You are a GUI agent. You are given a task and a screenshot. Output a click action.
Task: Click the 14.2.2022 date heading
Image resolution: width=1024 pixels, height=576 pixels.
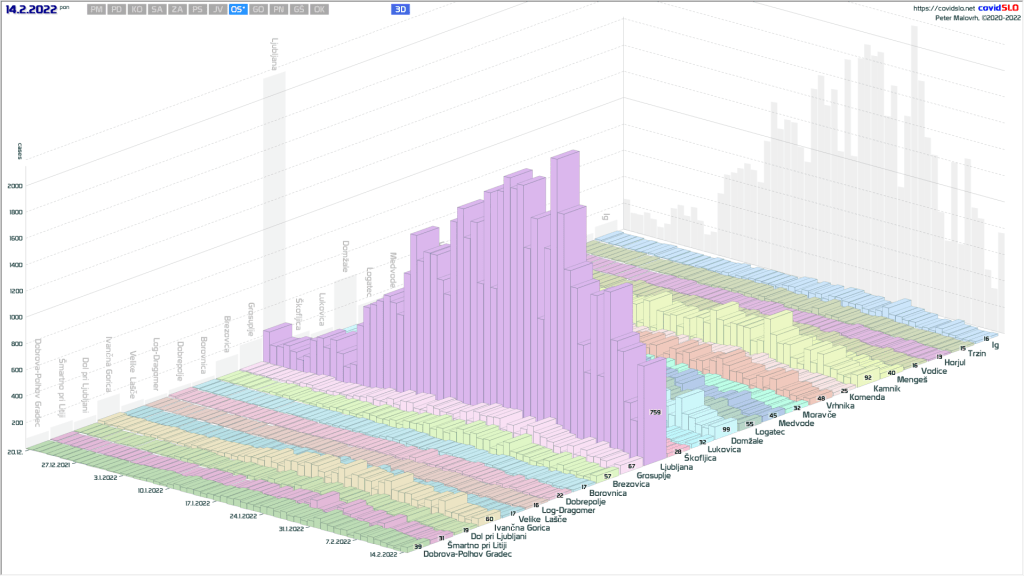pyautogui.click(x=30, y=9)
